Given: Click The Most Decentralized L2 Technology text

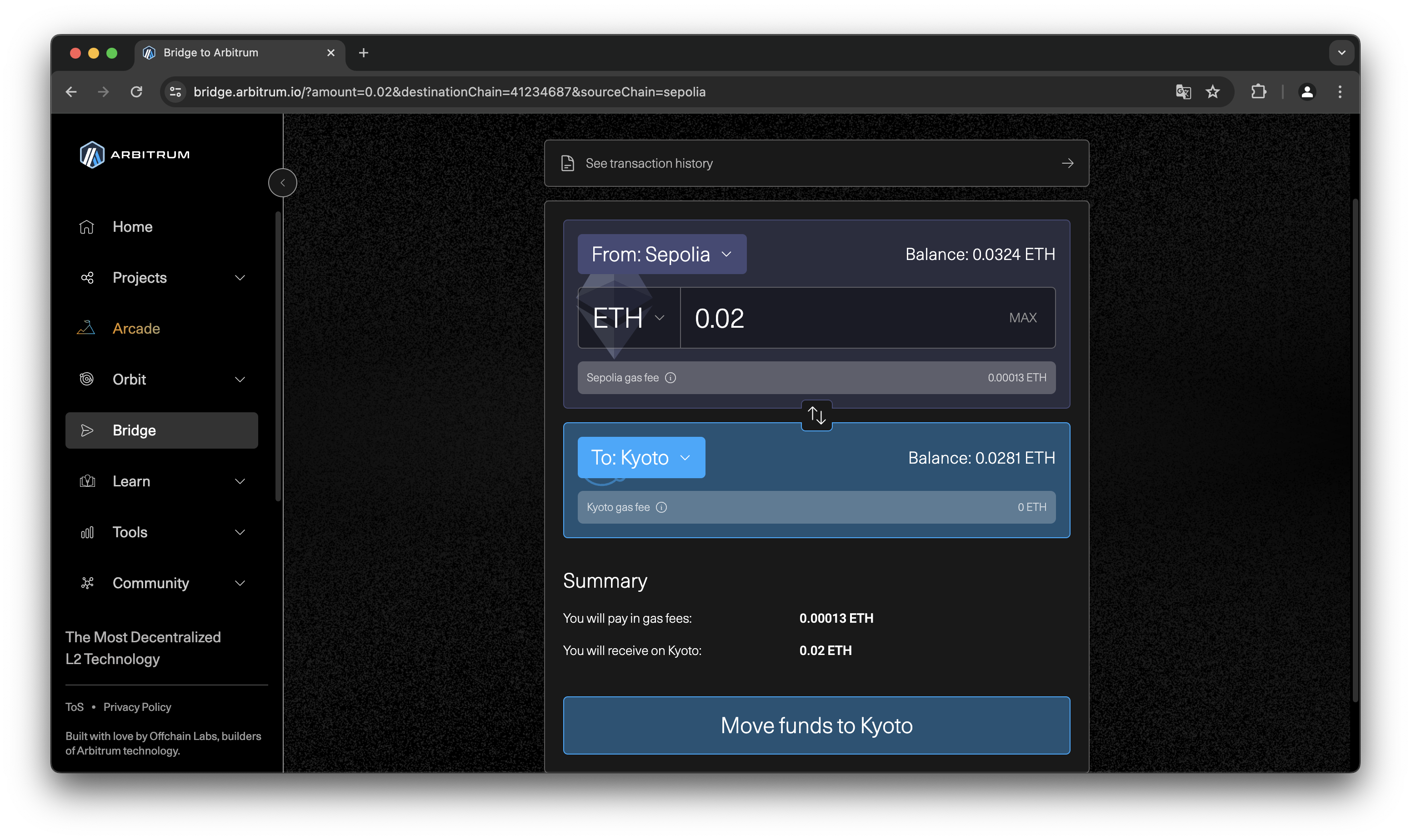Looking at the screenshot, I should [x=143, y=648].
